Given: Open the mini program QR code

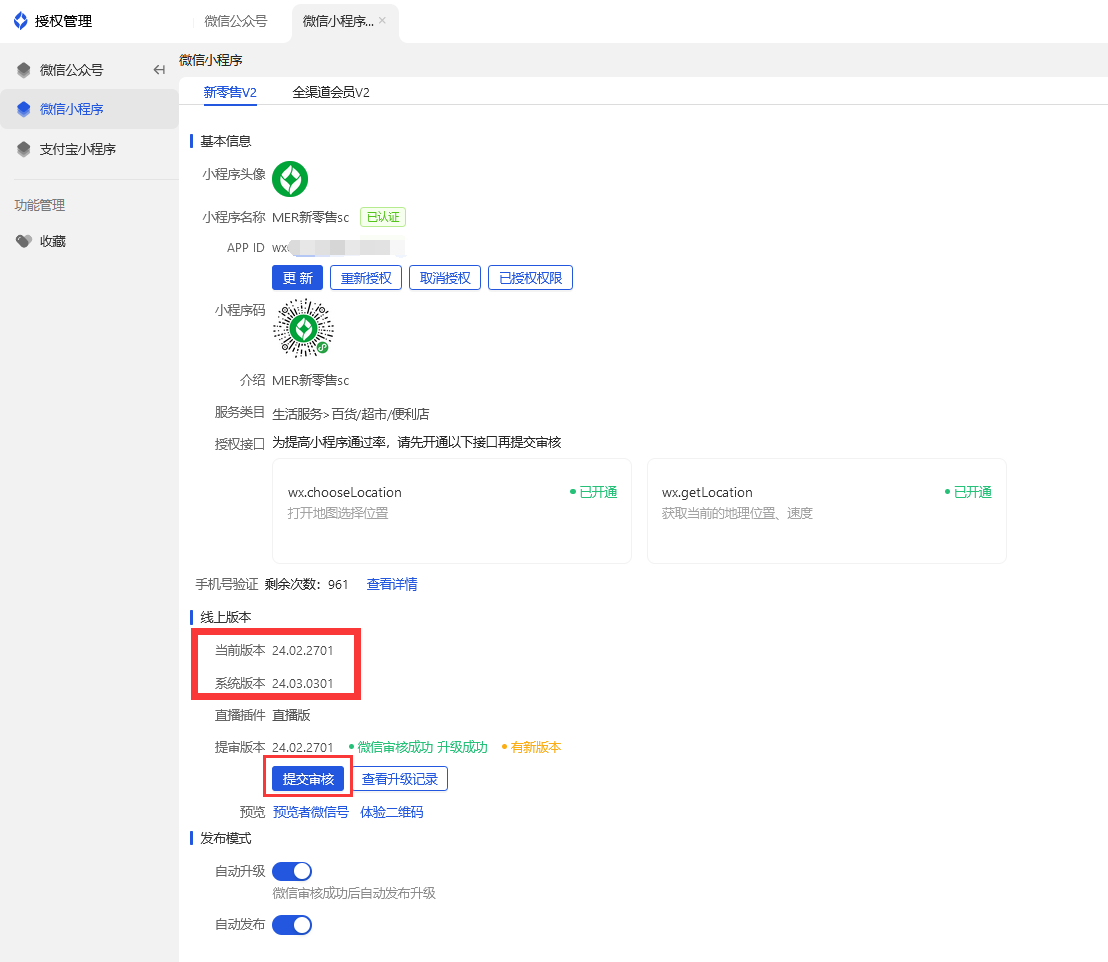Looking at the screenshot, I should point(304,328).
